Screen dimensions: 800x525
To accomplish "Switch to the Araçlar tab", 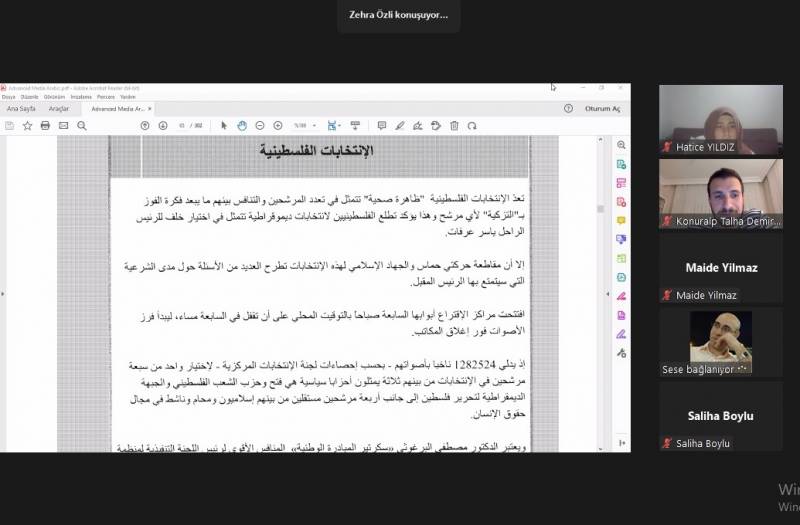I will point(58,108).
